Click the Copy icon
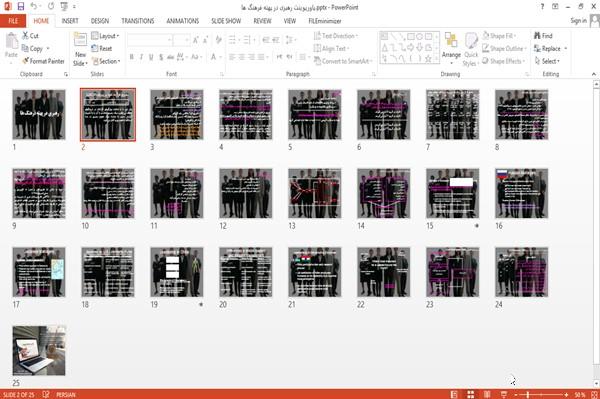Viewport: 600px width, 399px height. click(x=25, y=48)
